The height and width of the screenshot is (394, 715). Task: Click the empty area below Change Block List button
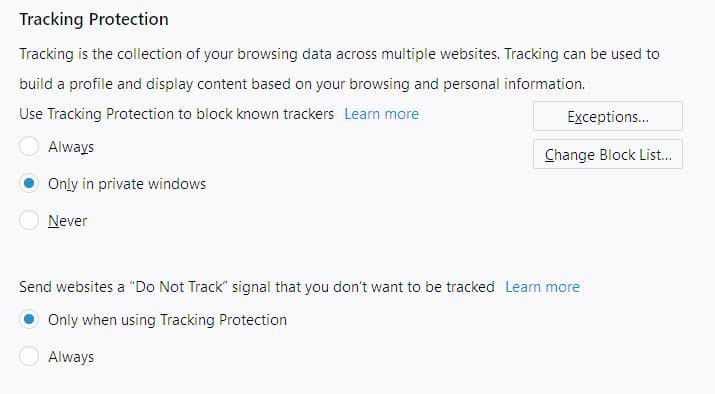pyautogui.click(x=608, y=214)
